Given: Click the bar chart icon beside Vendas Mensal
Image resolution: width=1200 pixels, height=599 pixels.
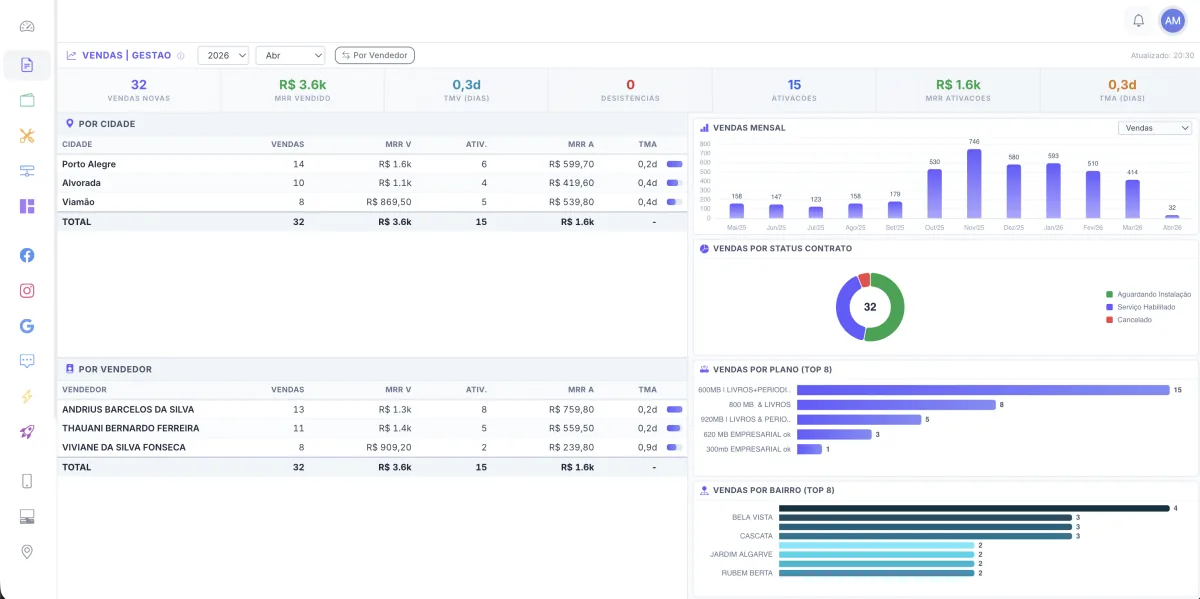Looking at the screenshot, I should click(x=704, y=128).
